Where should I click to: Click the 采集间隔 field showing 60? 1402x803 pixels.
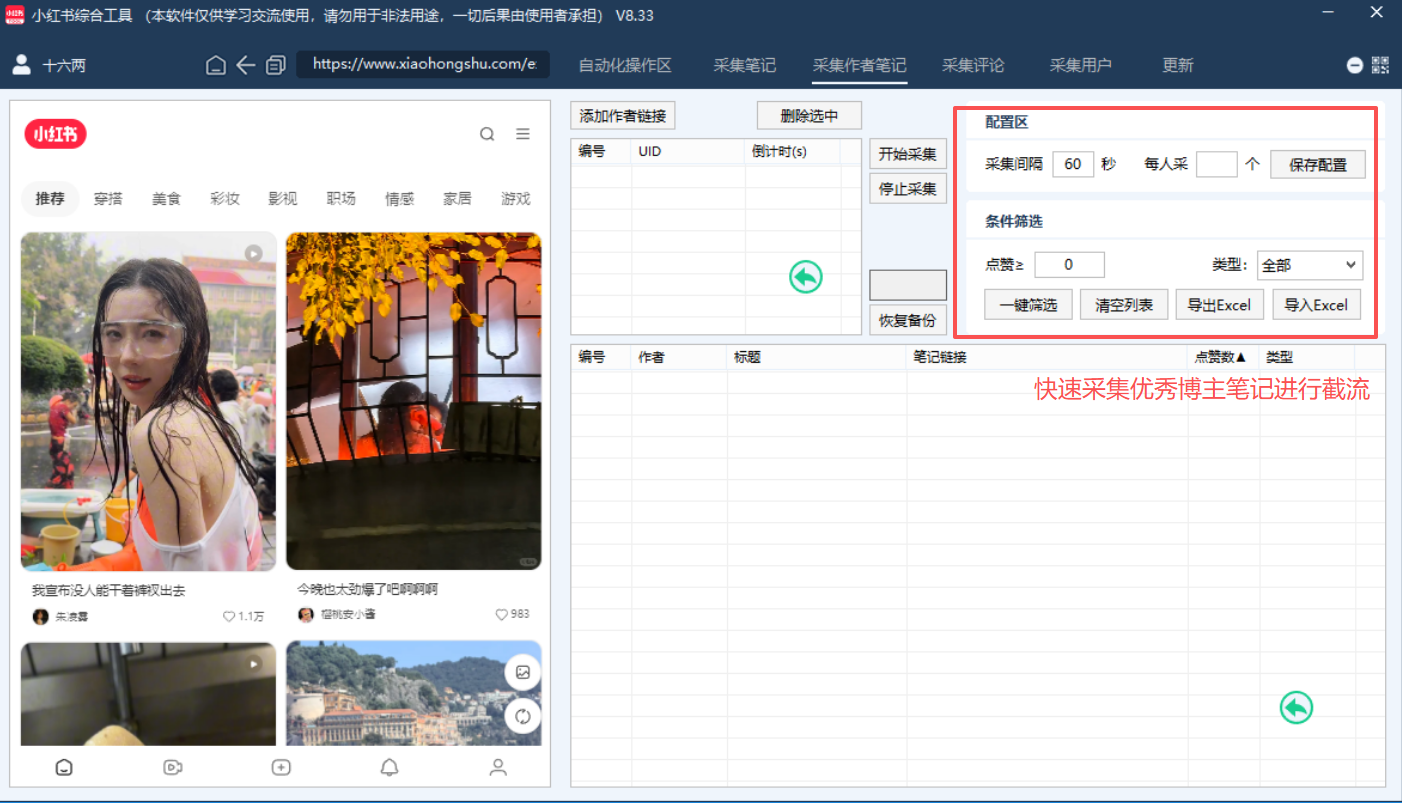tap(1073, 164)
